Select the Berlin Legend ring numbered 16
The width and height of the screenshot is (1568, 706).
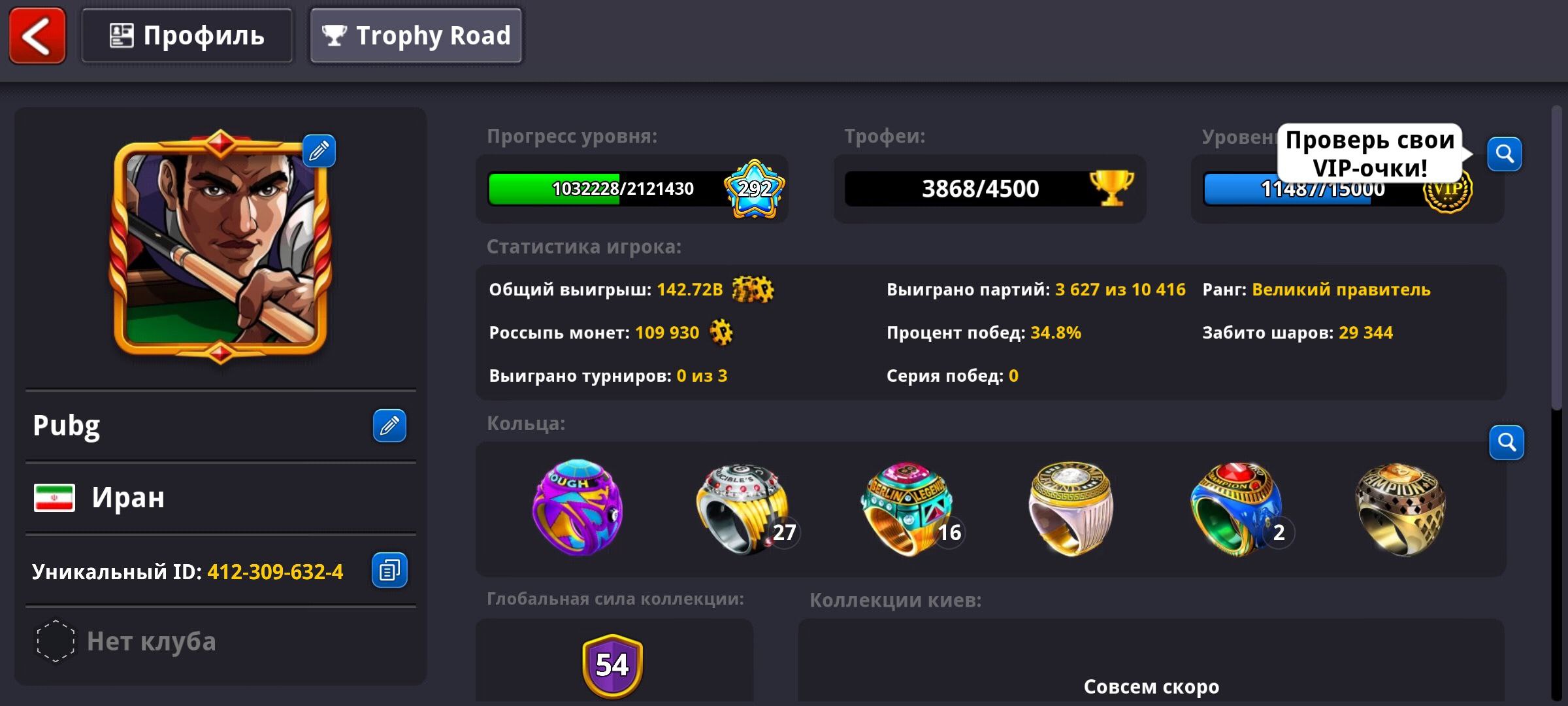pos(909,509)
